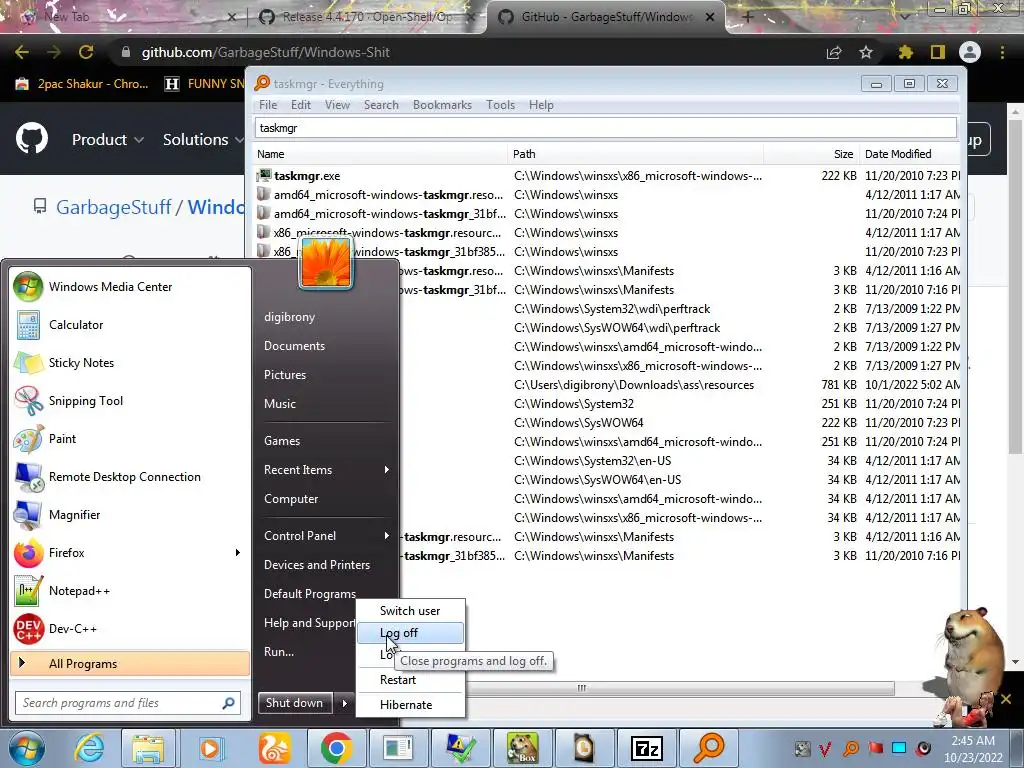Launch Internet Explorer from the taskbar

pos(89,748)
